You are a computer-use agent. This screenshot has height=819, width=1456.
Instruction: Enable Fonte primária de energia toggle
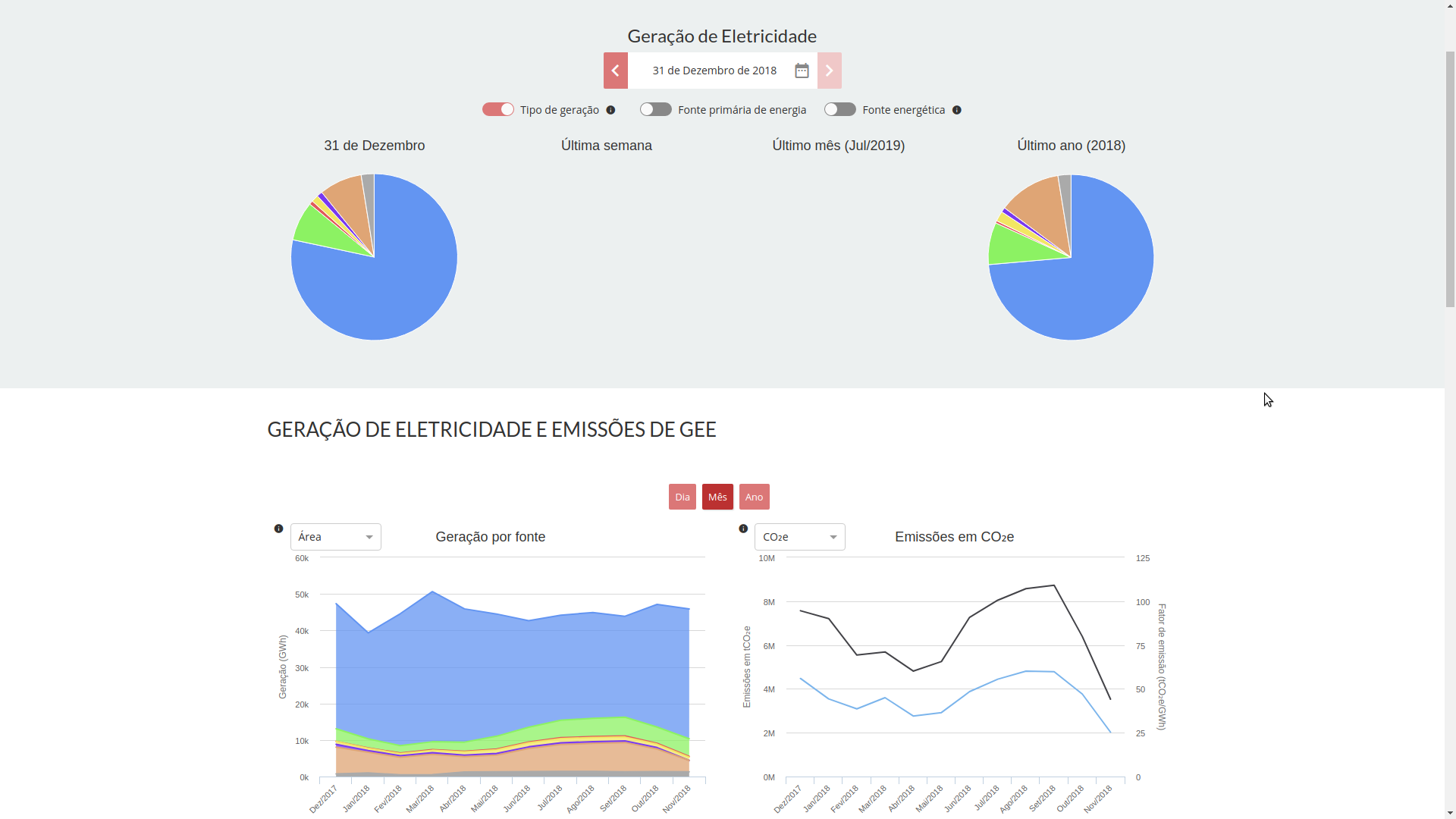point(656,109)
